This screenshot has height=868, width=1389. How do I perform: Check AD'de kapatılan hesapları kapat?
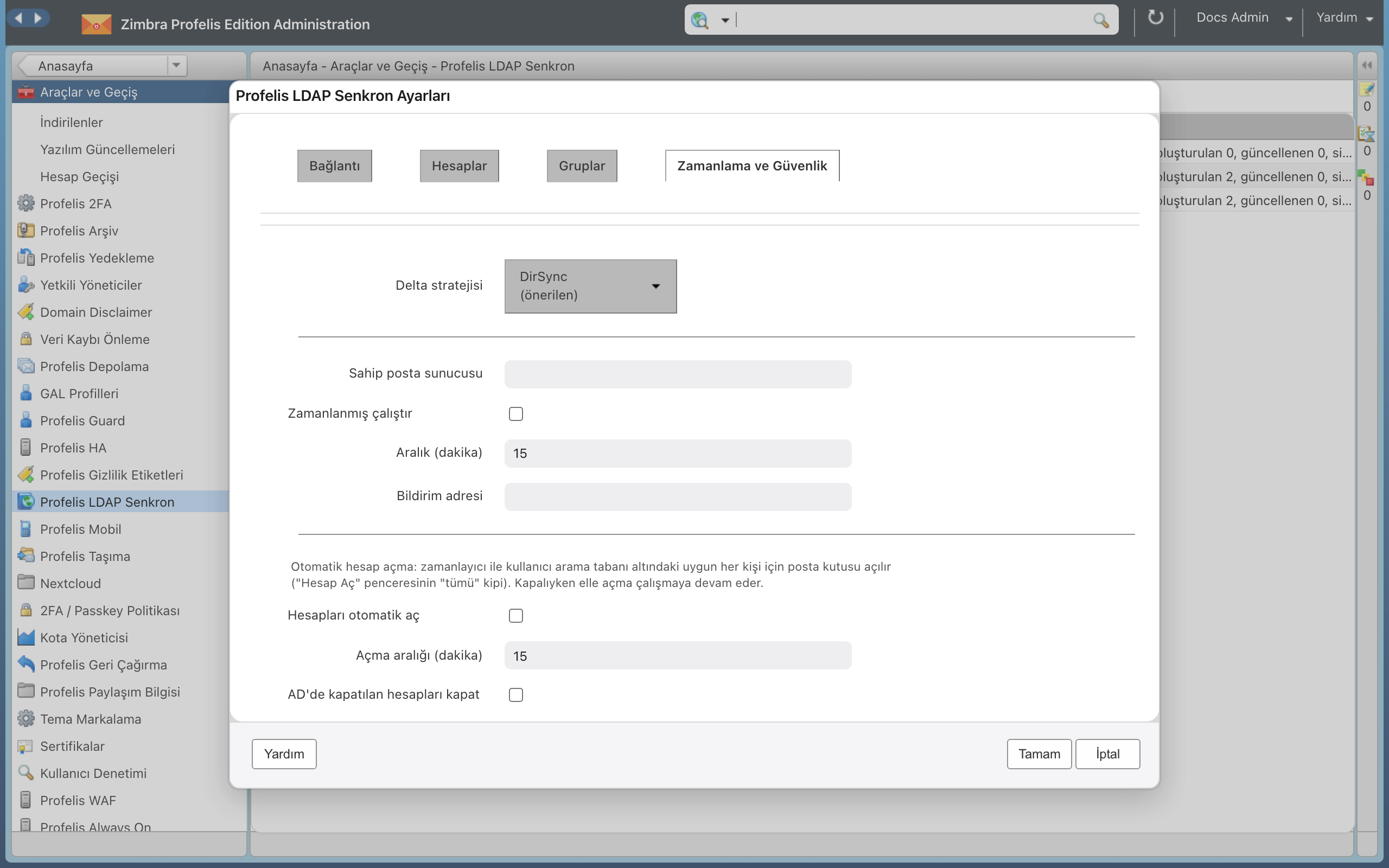point(515,694)
